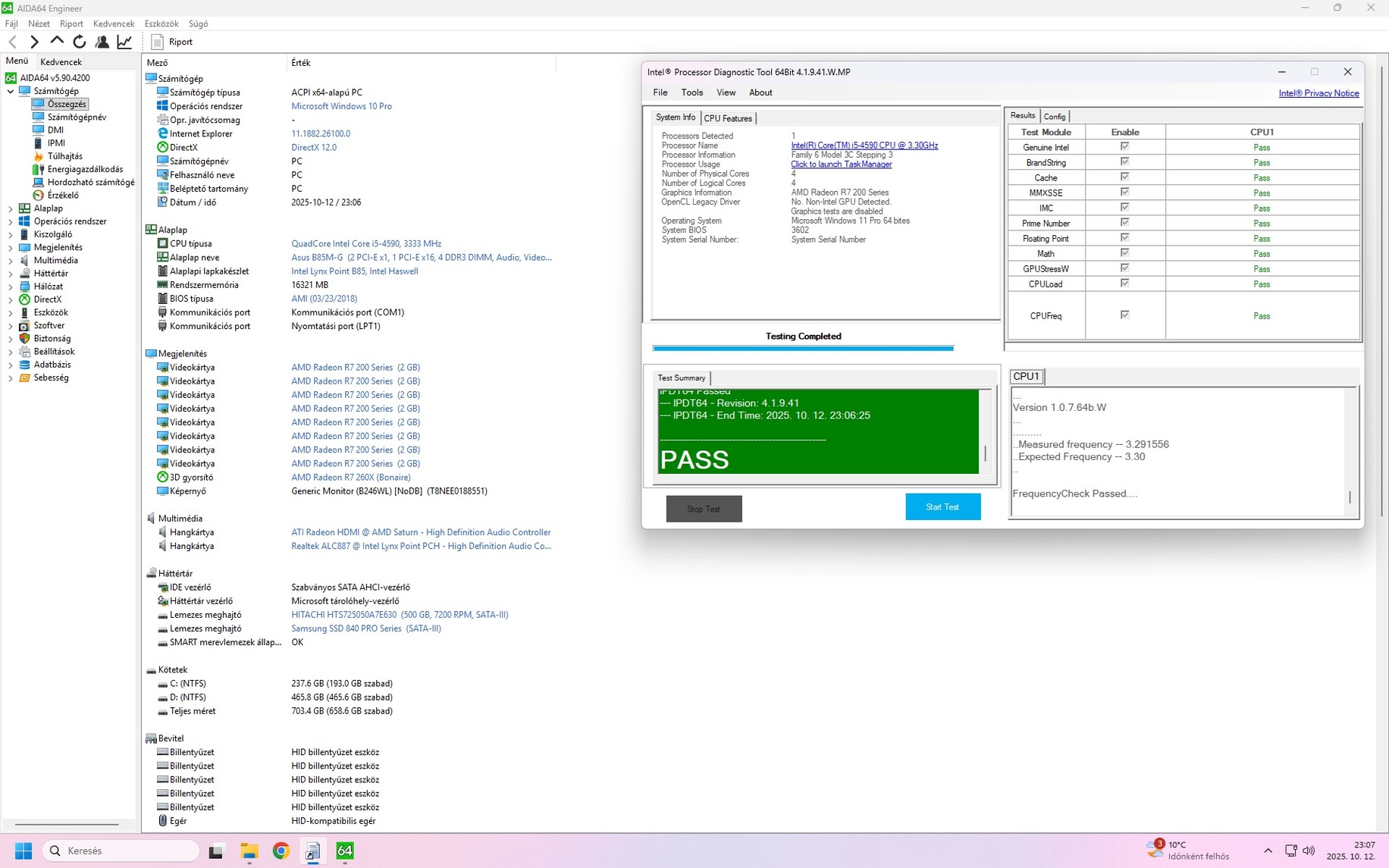Open the graph icon in AIDA64 toolbar

(x=124, y=42)
